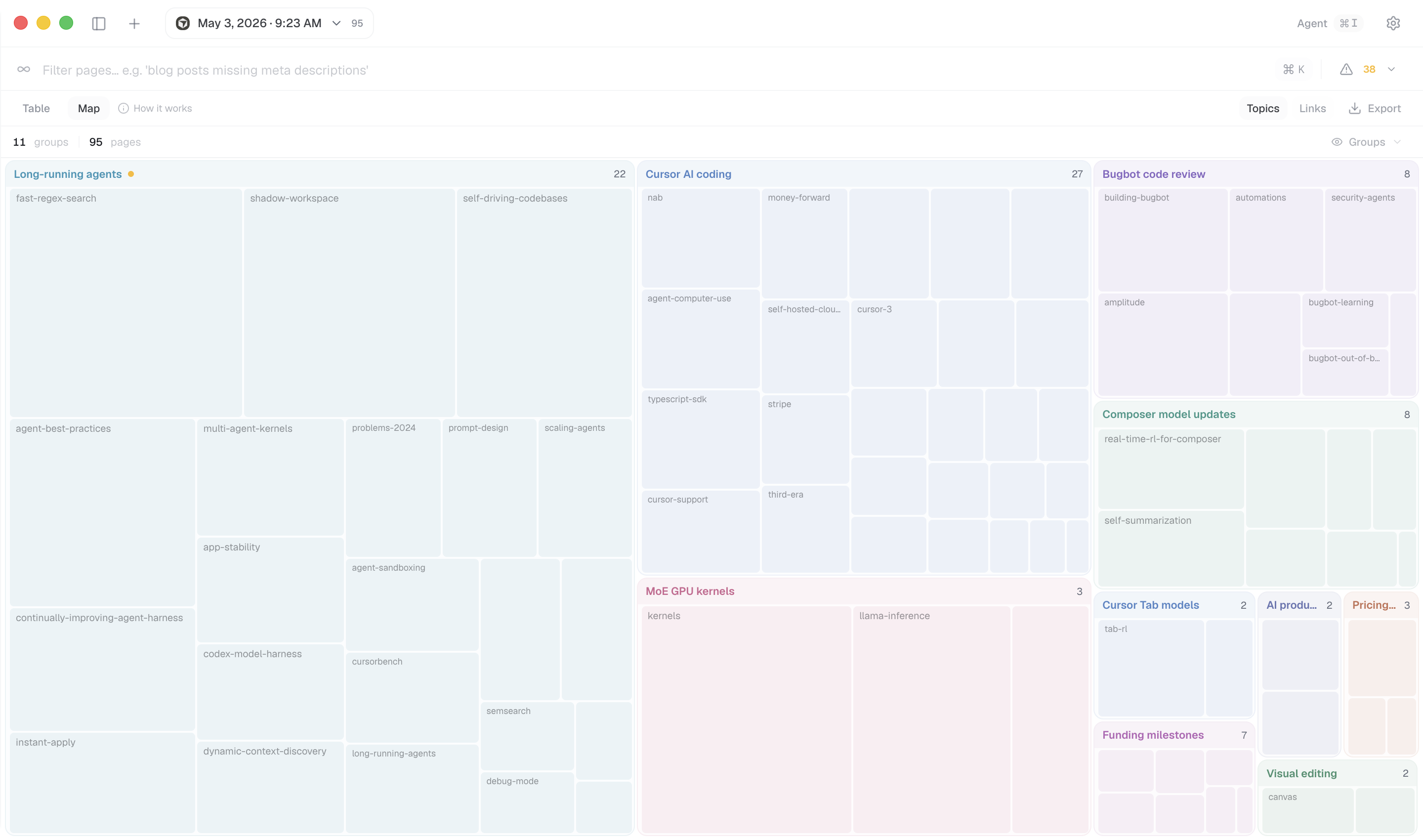Click the orange dot beside Long-running agents
The height and width of the screenshot is (840, 1423).
tap(131, 174)
